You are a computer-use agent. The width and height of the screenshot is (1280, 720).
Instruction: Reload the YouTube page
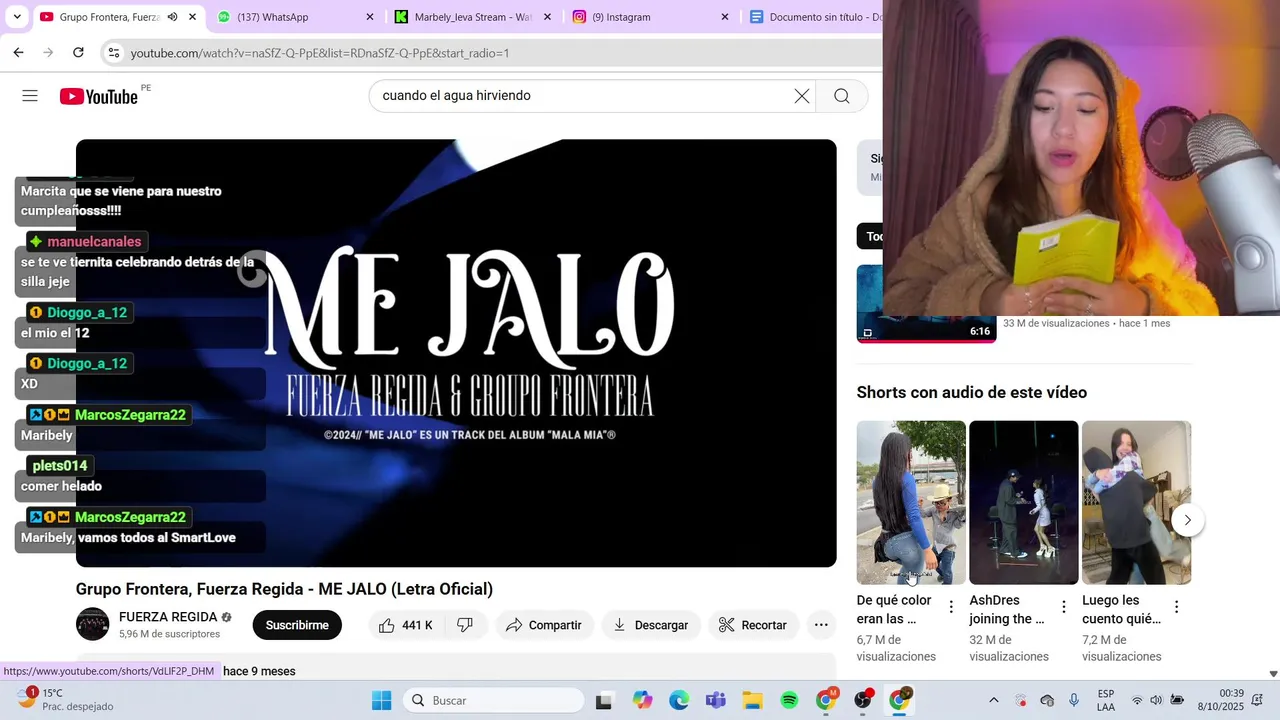click(78, 53)
